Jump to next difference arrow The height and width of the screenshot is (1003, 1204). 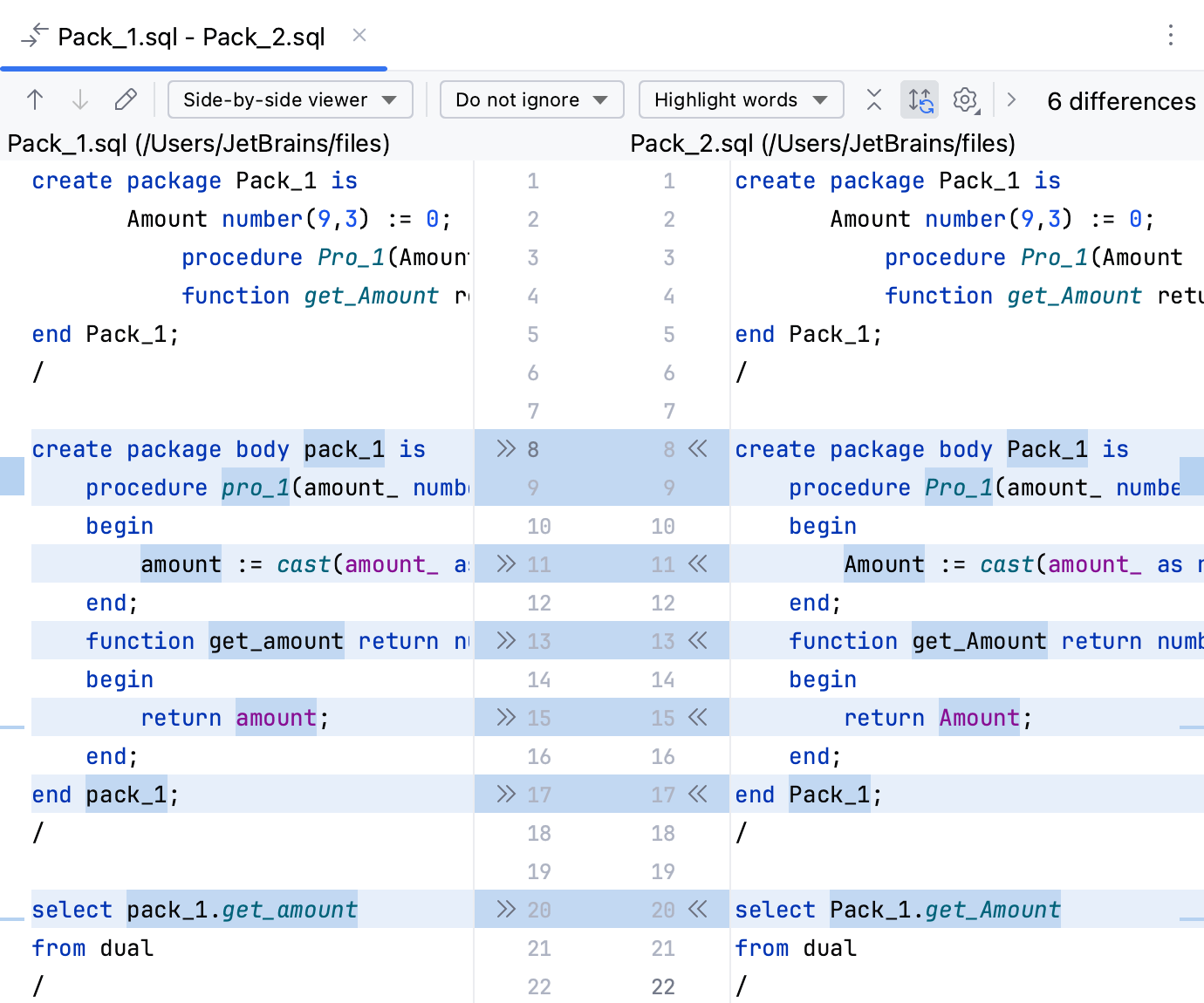tap(80, 100)
